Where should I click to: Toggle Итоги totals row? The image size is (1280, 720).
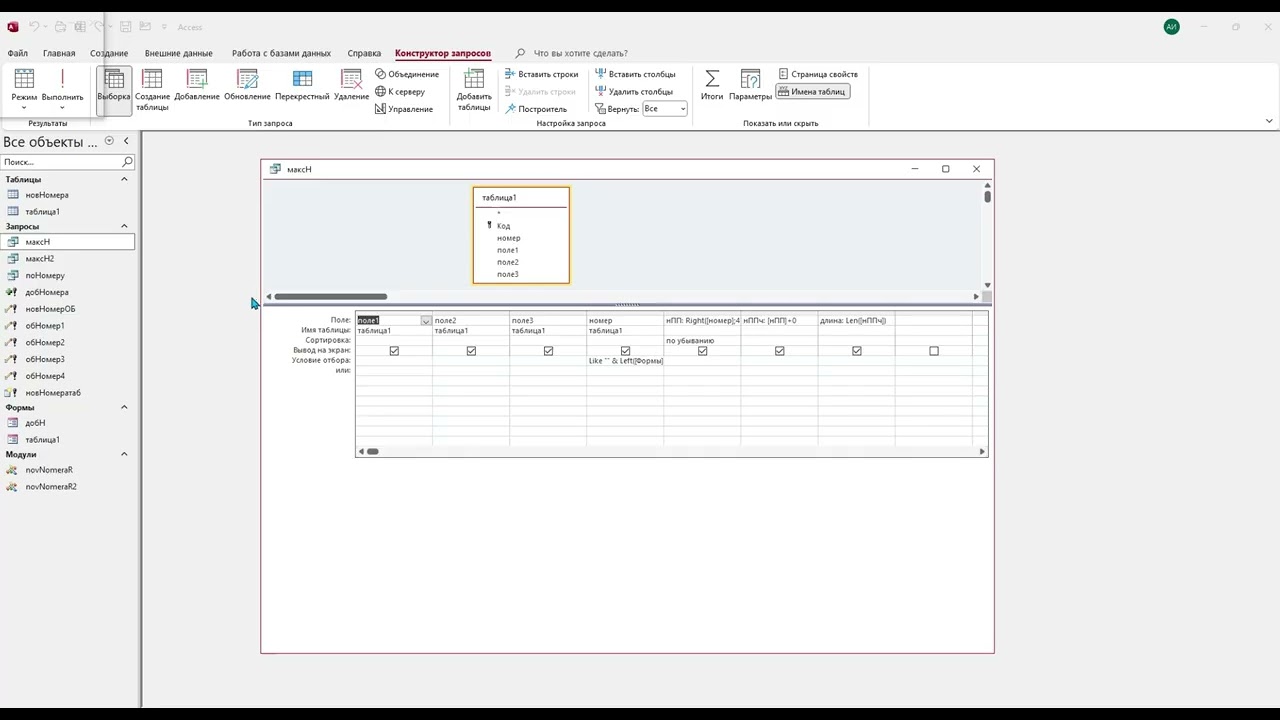pos(712,86)
